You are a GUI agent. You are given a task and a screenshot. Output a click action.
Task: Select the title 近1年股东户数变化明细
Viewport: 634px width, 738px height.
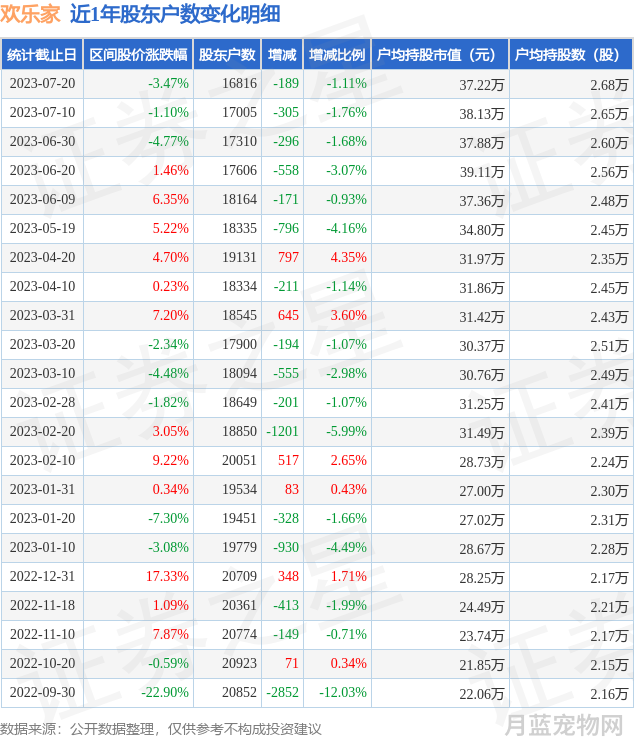(x=176, y=14)
